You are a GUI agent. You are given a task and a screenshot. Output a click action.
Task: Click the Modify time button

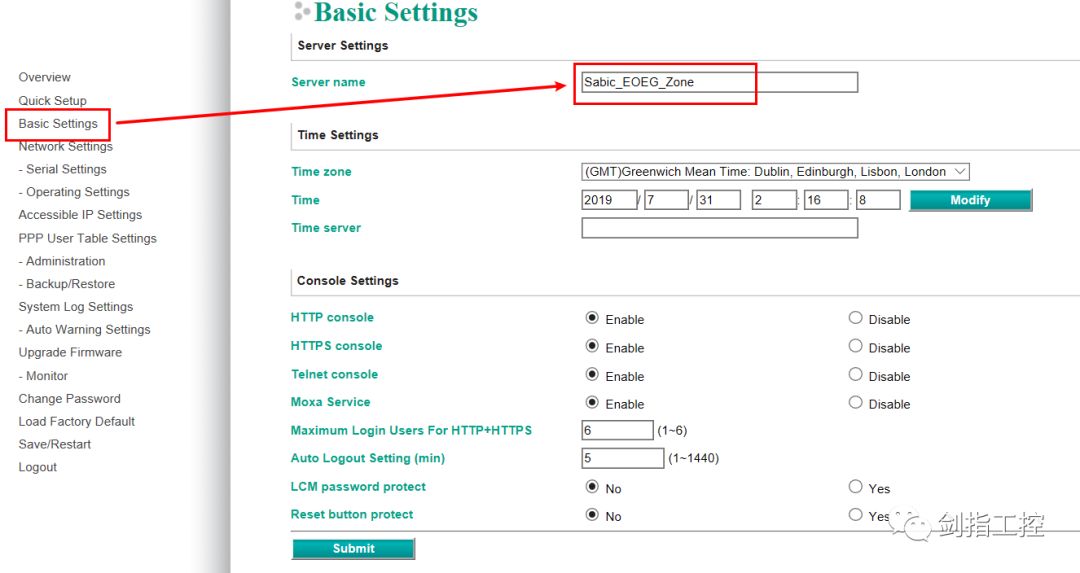pos(970,200)
